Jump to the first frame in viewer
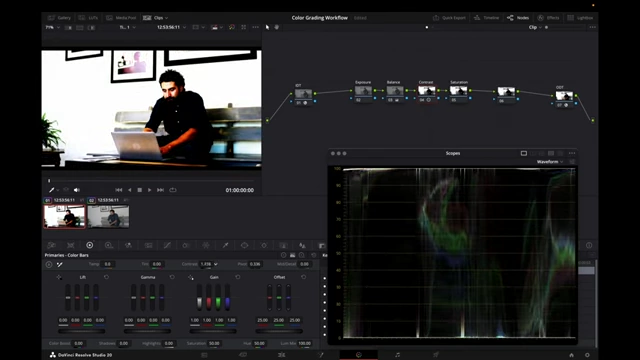The image size is (640, 360). 119,190
